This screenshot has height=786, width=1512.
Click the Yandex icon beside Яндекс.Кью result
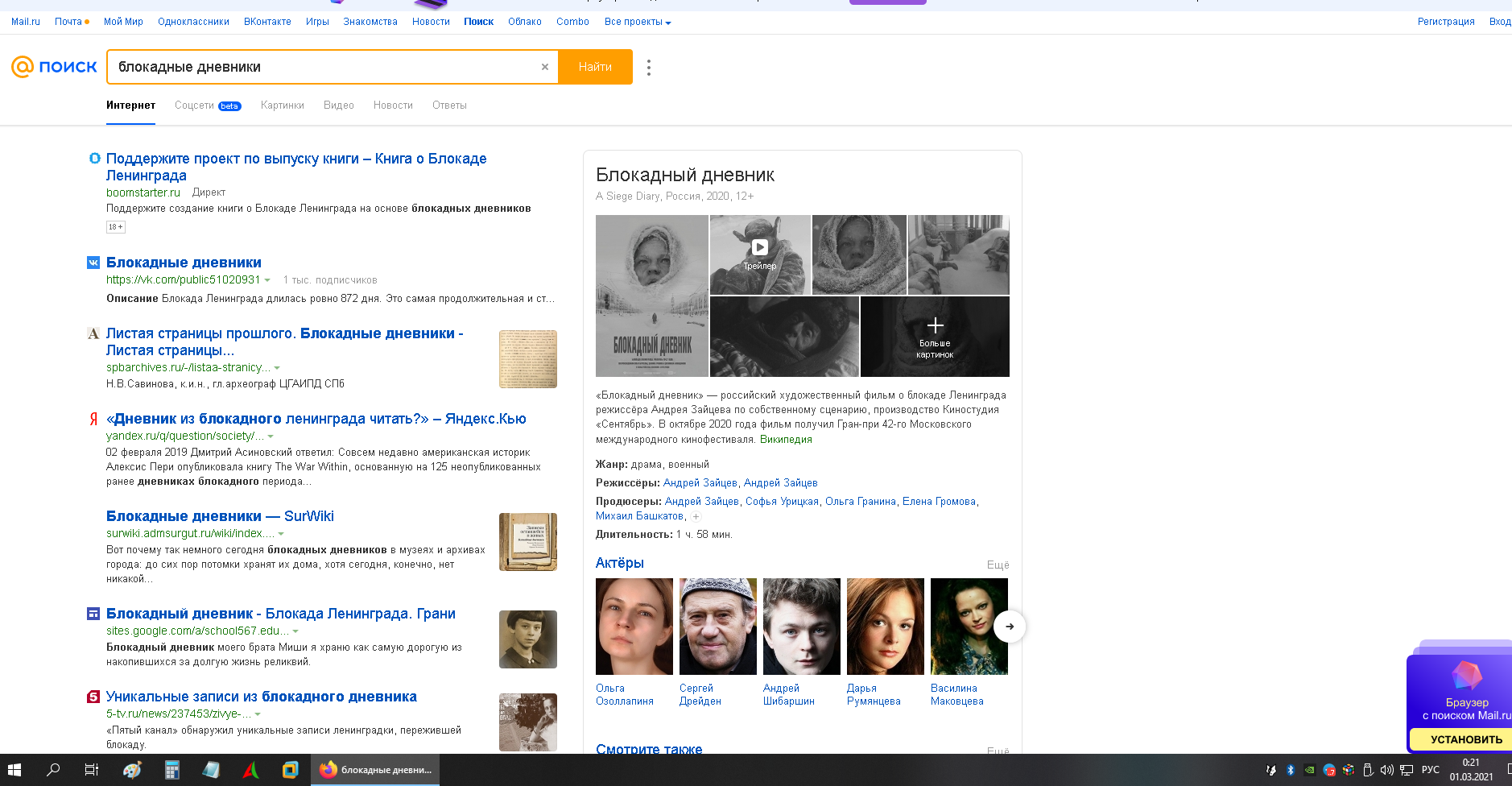tap(93, 419)
